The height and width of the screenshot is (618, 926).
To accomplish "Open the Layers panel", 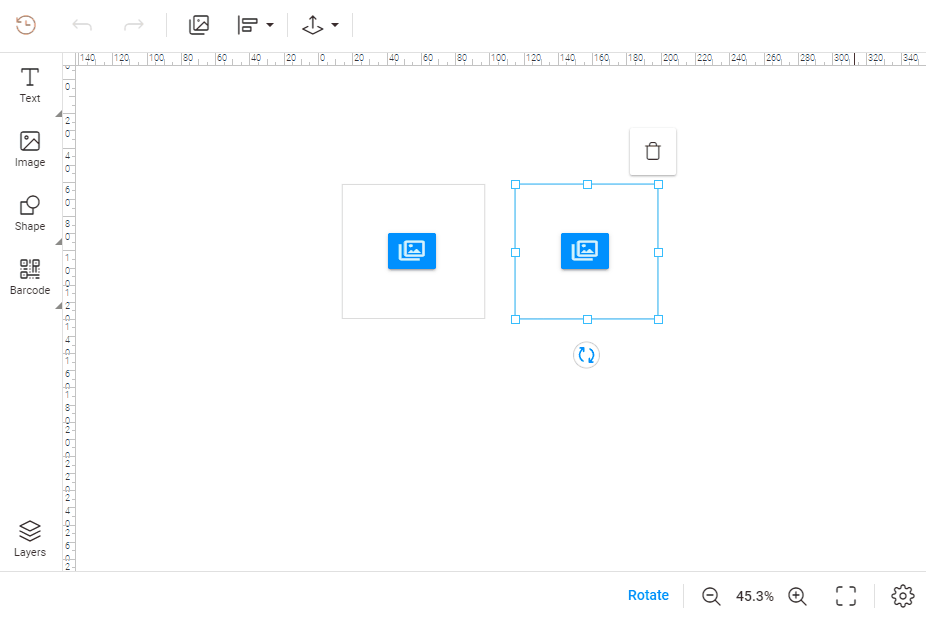I will tap(30, 539).
